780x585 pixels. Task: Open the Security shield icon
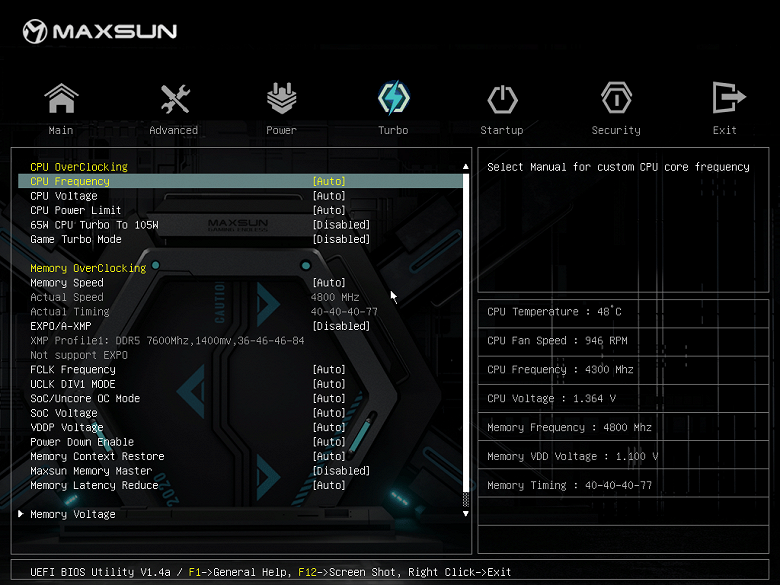pyautogui.click(x=616, y=98)
